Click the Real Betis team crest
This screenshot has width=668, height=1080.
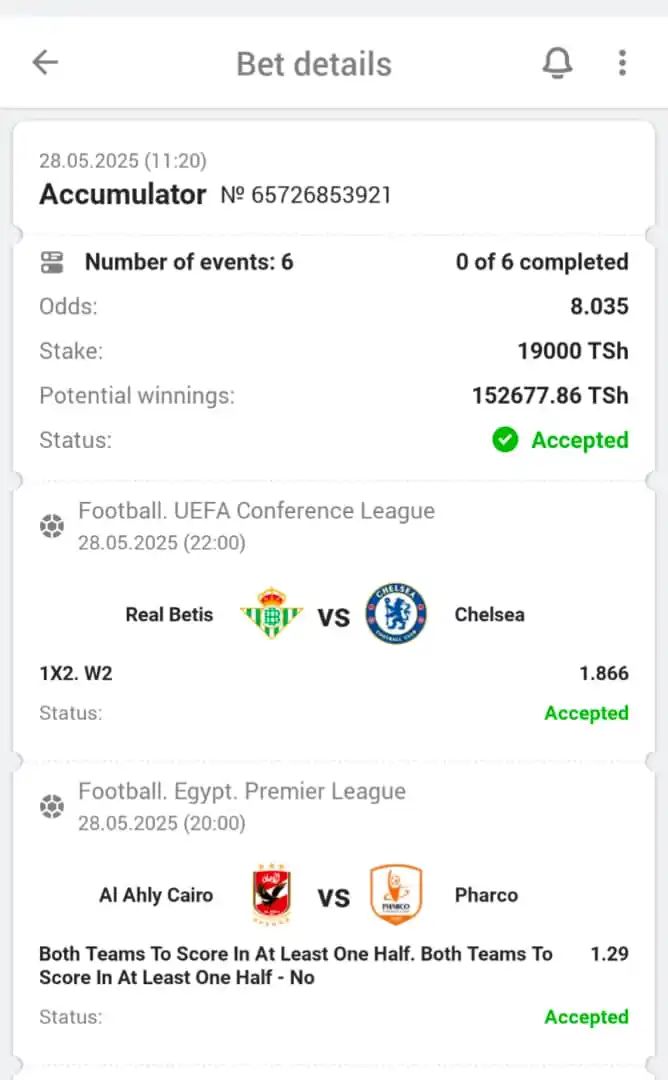(271, 613)
